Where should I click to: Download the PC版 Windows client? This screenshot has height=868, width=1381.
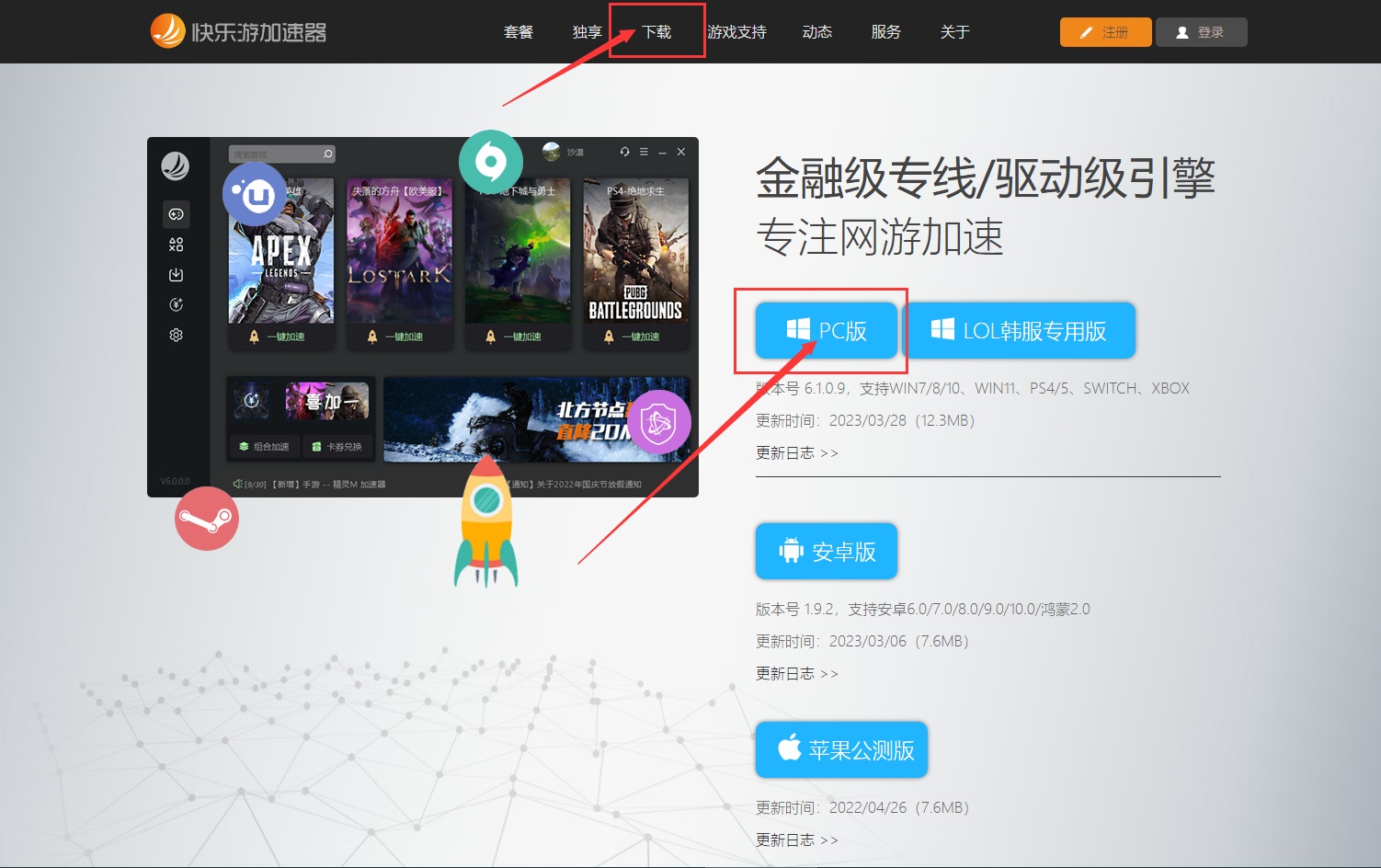point(826,330)
